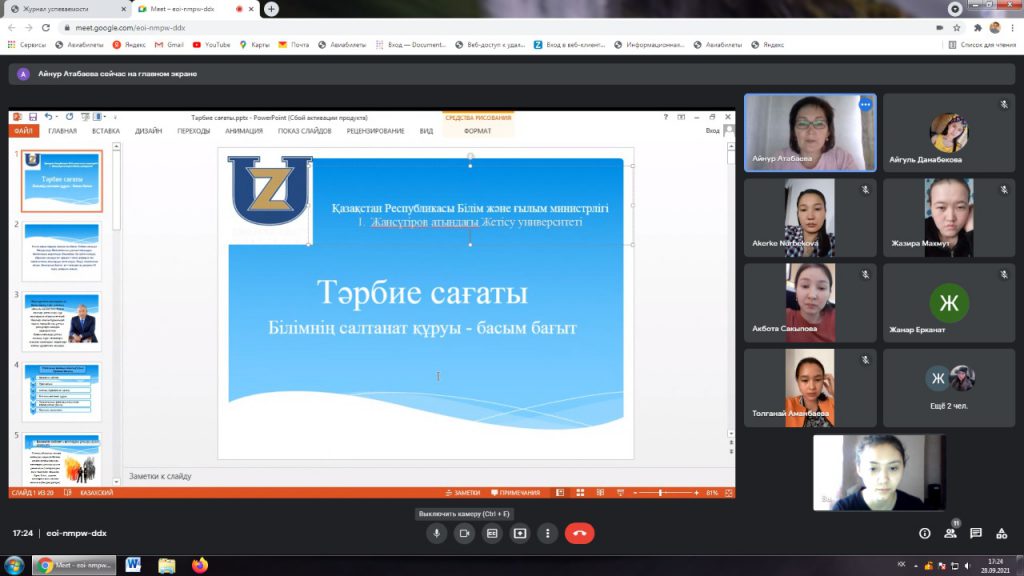Turn off the camera in Meet
The image size is (1024, 576).
[x=464, y=533]
